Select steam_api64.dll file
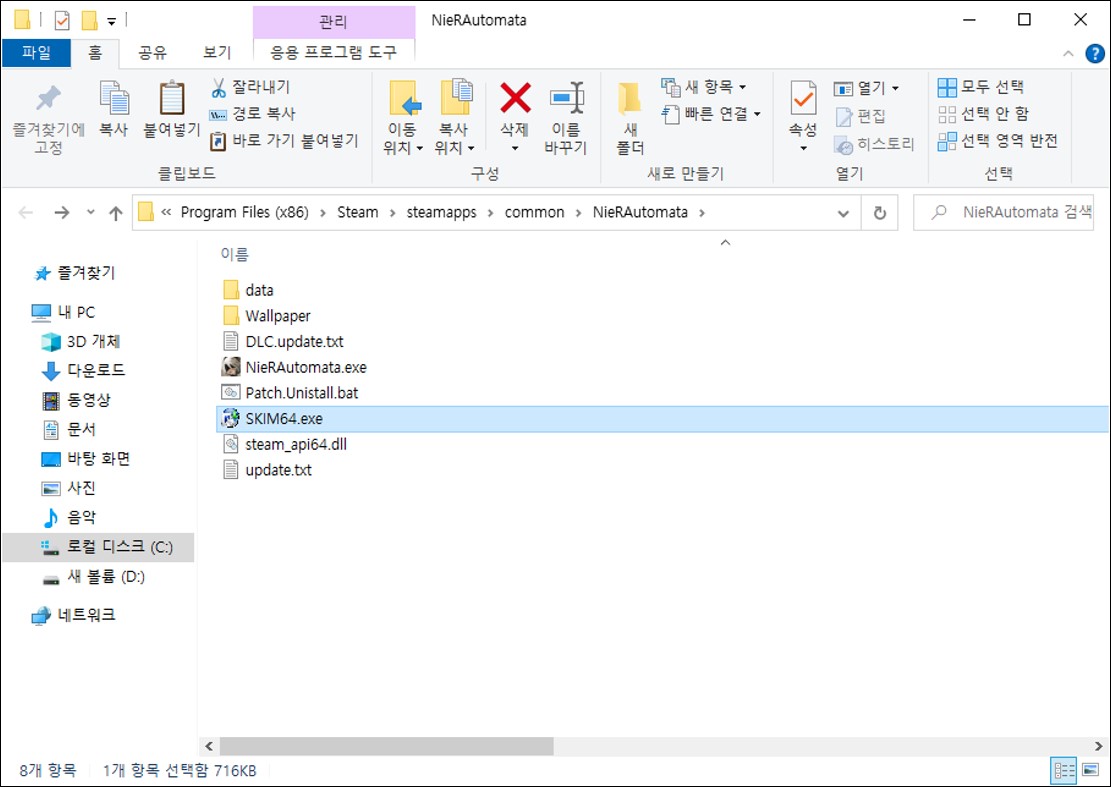Screen dimensions: 1111x787 coord(284,444)
